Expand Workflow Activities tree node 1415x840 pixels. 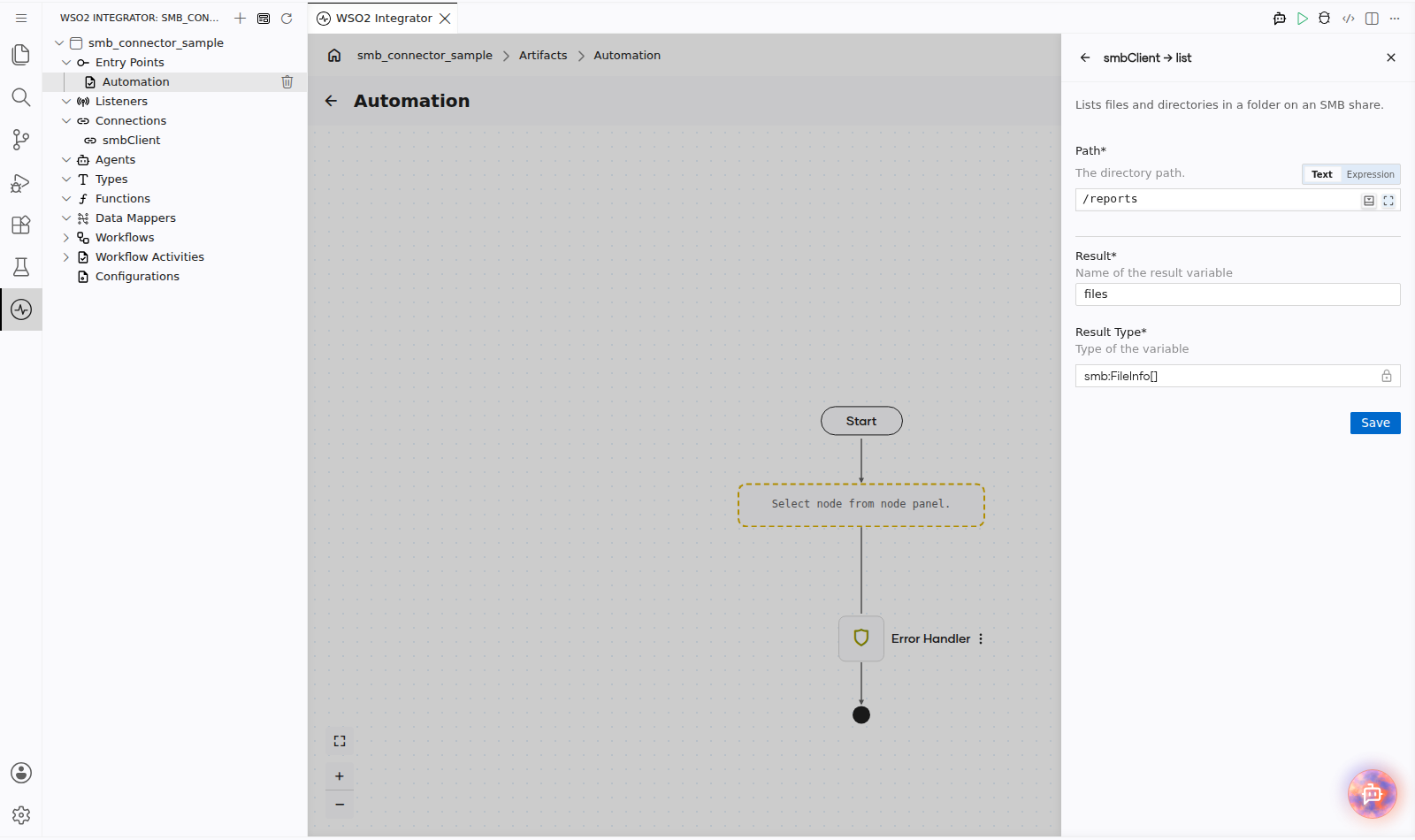tap(66, 256)
